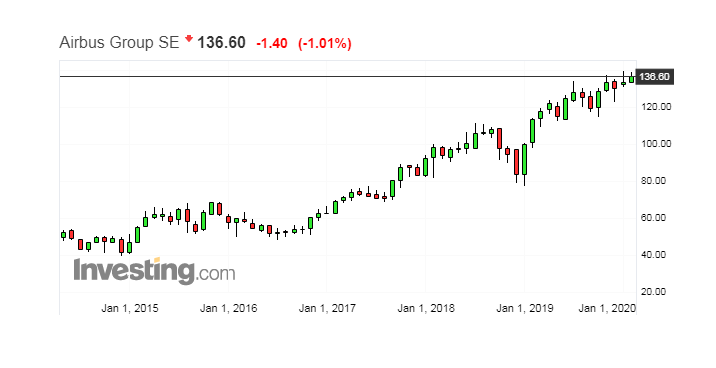716x368 pixels.
Task: Click the red down arrow beside Airbus Group SE
Action: click(189, 39)
